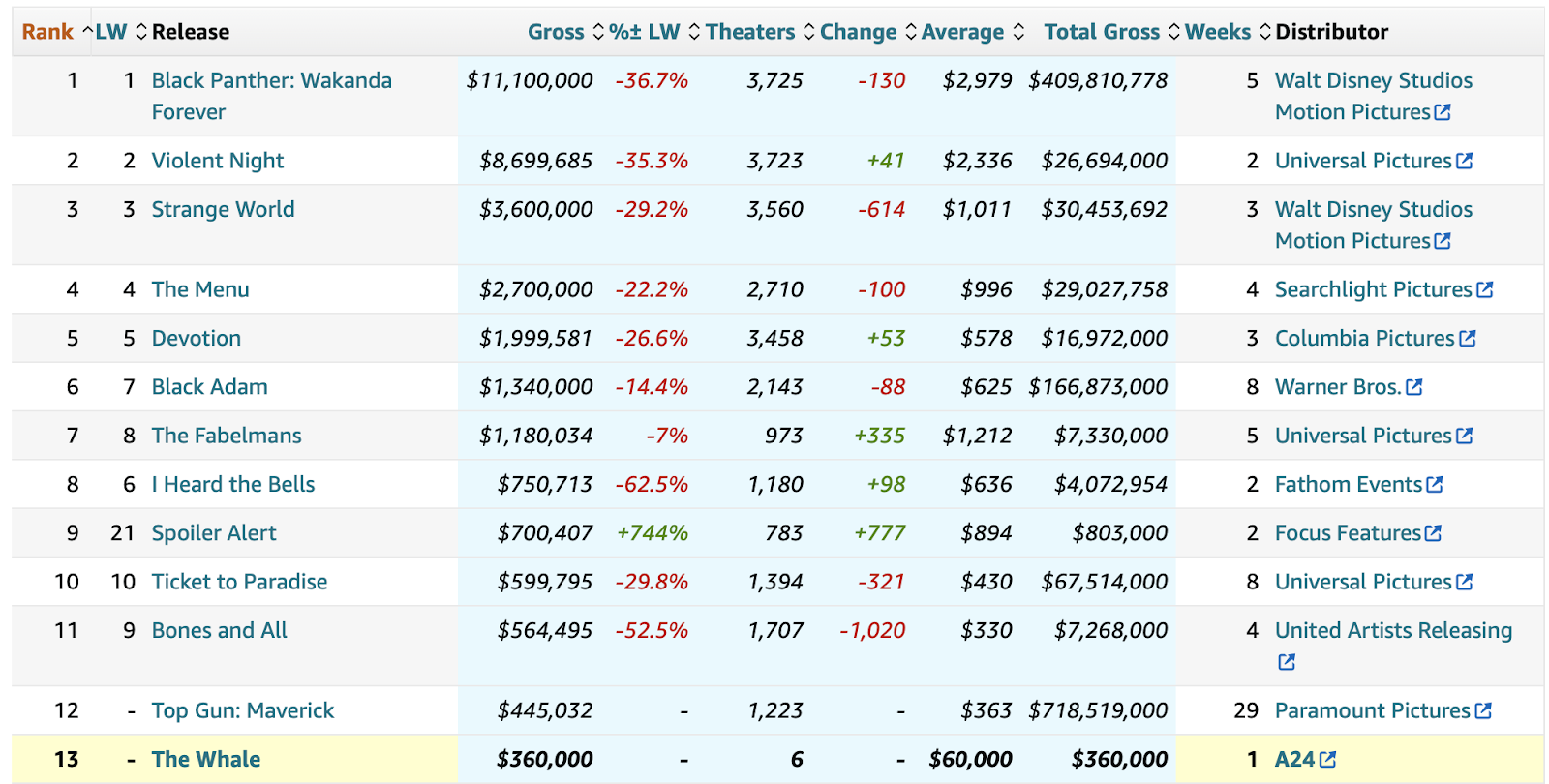The width and height of the screenshot is (1549, 784).
Task: Open Black Panther: Wakanda Forever release page
Action: 272,96
